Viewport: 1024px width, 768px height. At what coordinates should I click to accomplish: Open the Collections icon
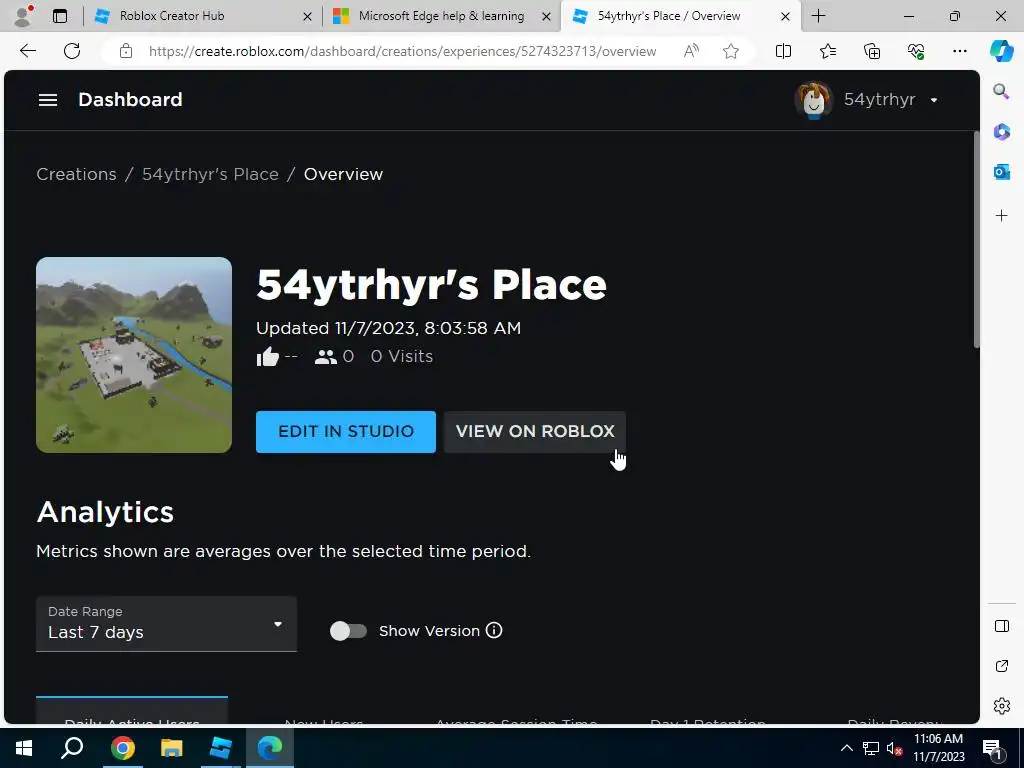tap(872, 51)
